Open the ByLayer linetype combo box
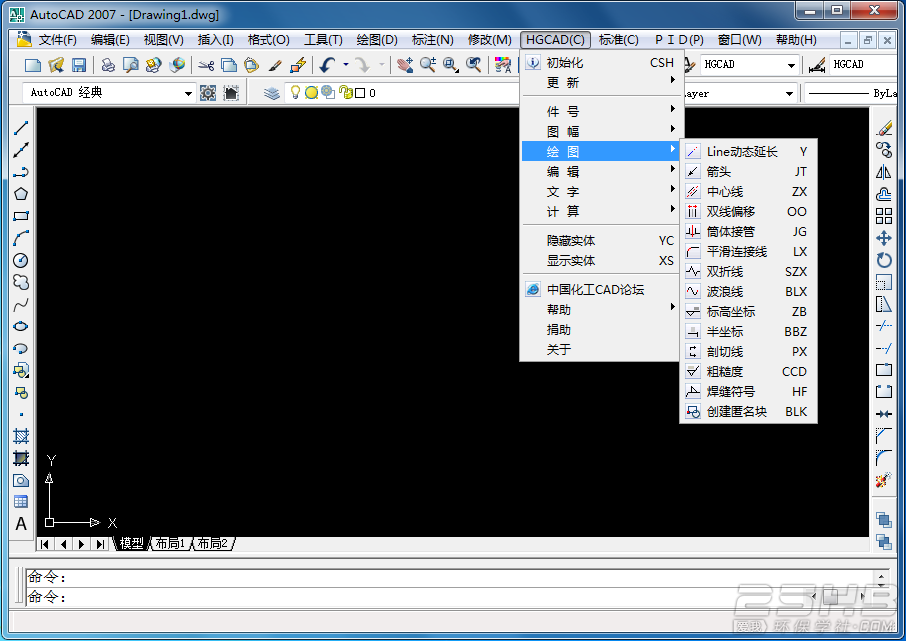The height and width of the screenshot is (641, 906). [852, 93]
